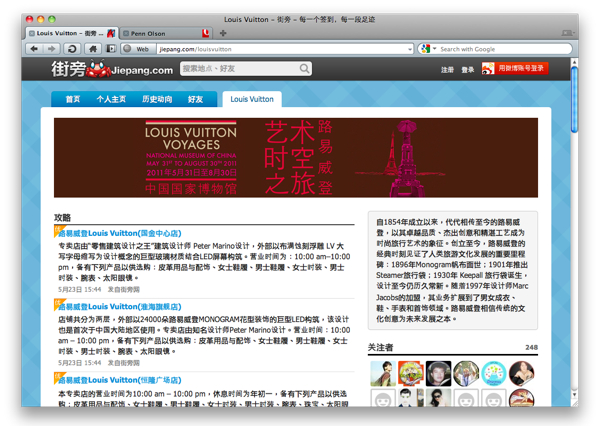
Task: Click the 发自街旁网 label under 国金中心店 entry
Action: coord(124,289)
